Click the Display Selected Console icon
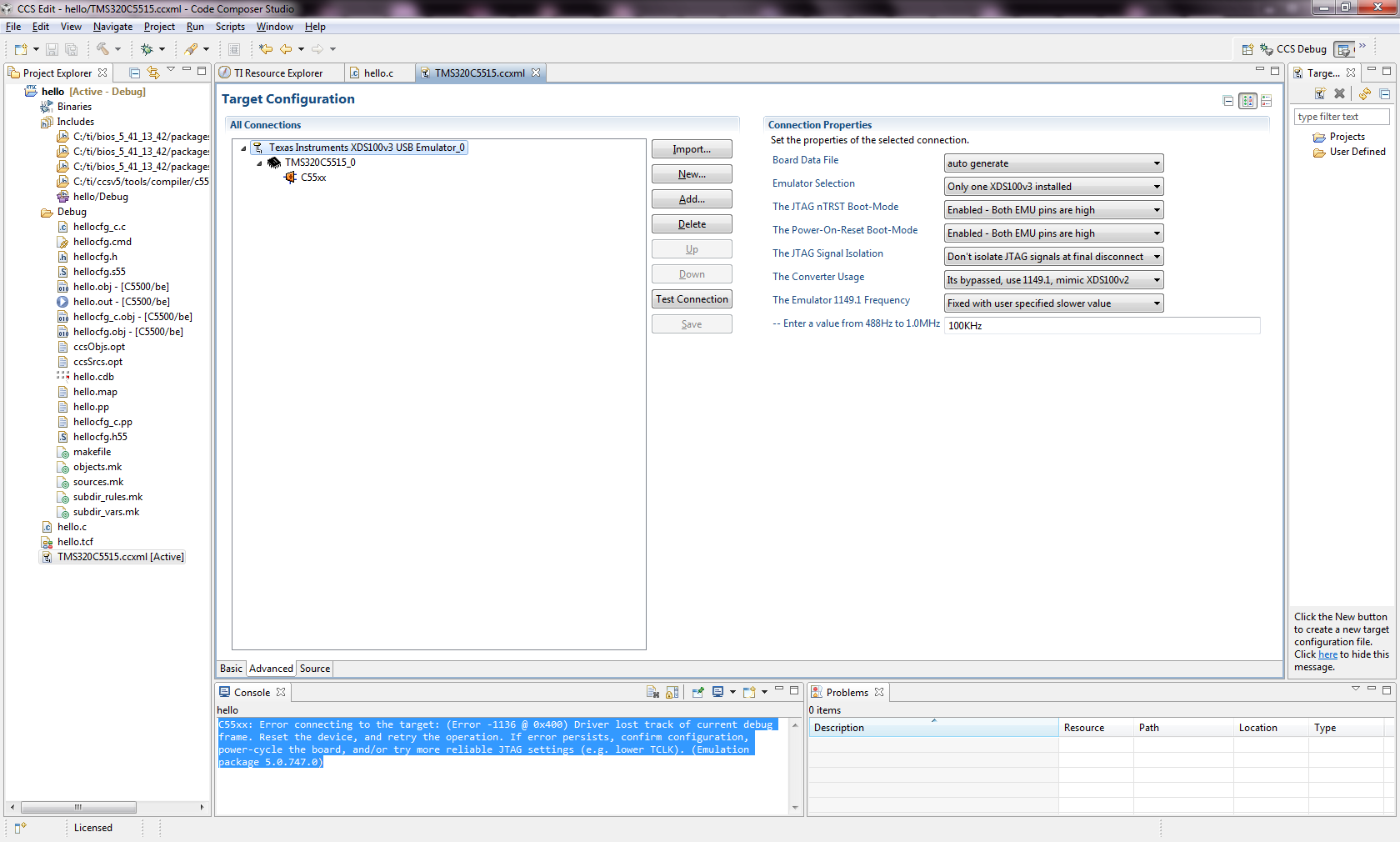Image resolution: width=1400 pixels, height=842 pixels. 717,692
